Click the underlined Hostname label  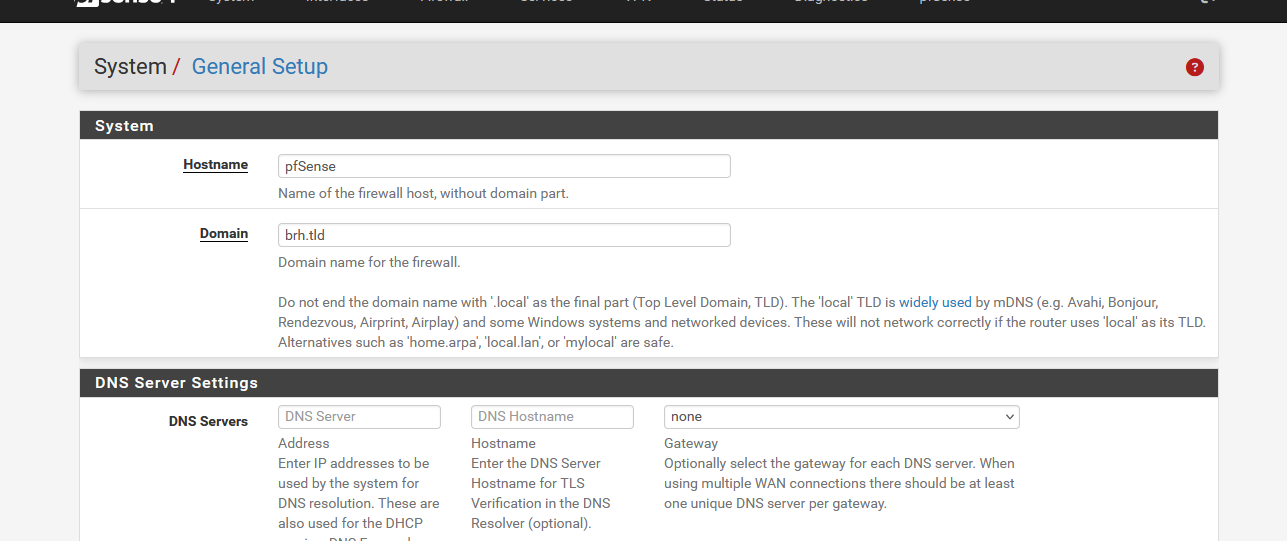[215, 165]
